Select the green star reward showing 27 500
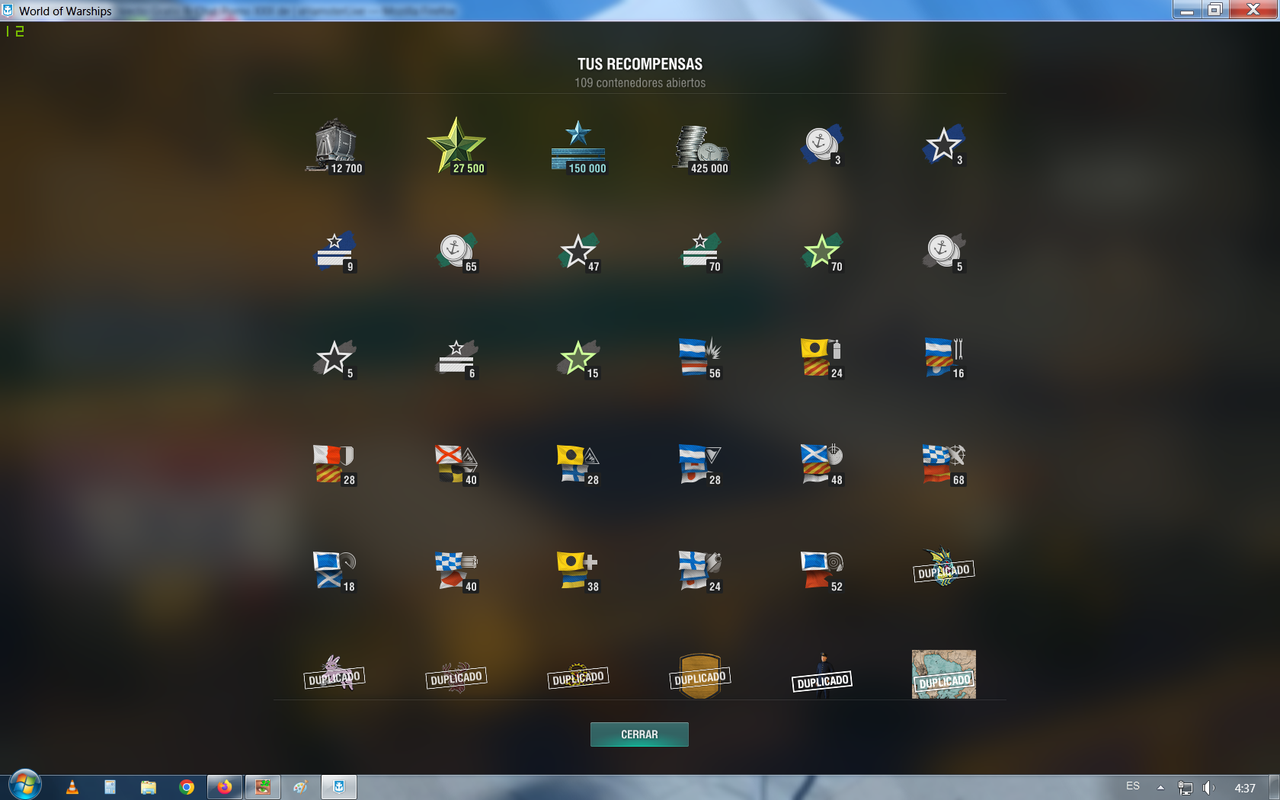 (456, 146)
